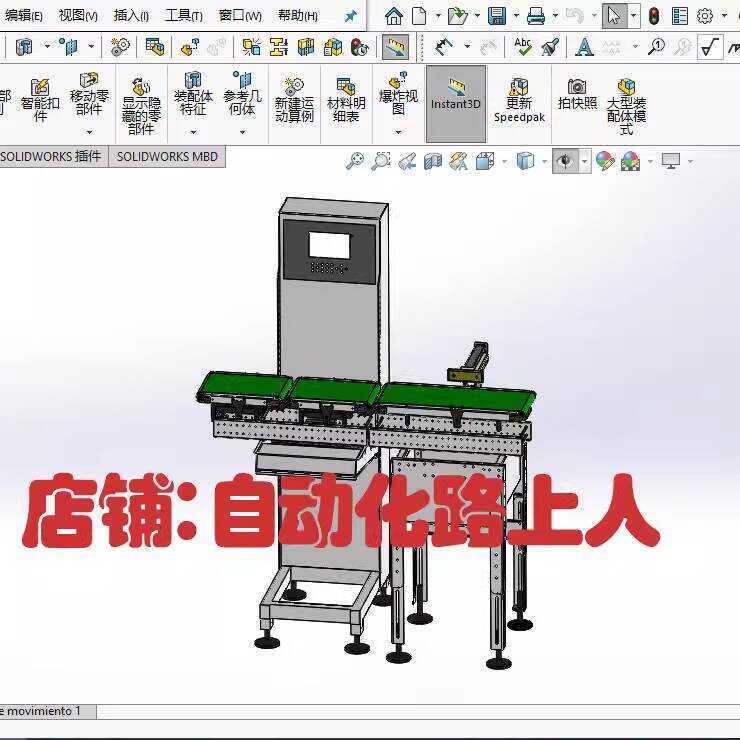Open the 装配体特征 dropdown arrow
Image resolution: width=740 pixels, height=740 pixels.
pyautogui.click(x=193, y=132)
